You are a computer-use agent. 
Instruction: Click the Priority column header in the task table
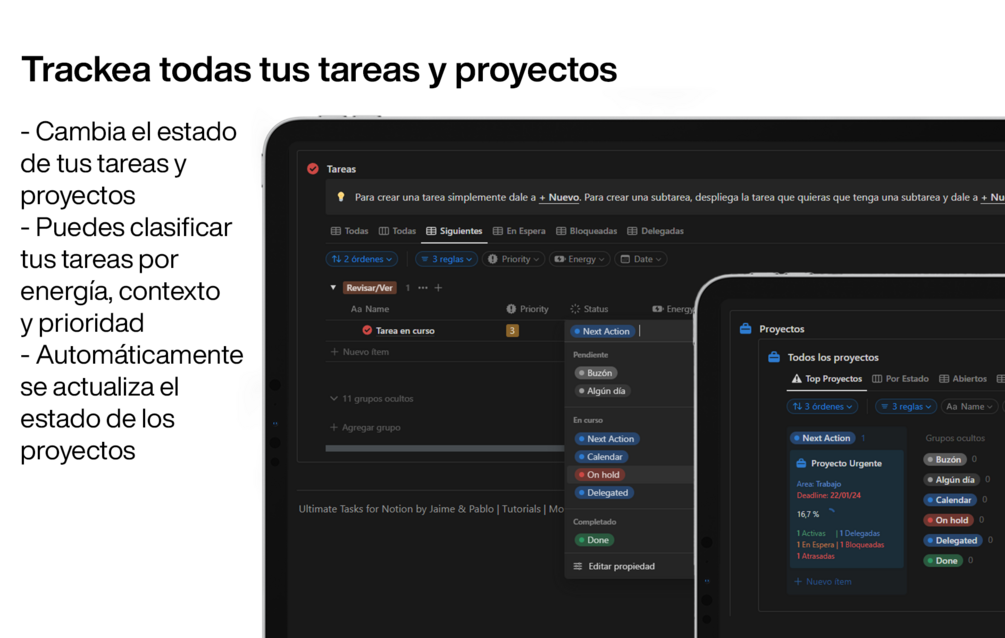(x=527, y=309)
